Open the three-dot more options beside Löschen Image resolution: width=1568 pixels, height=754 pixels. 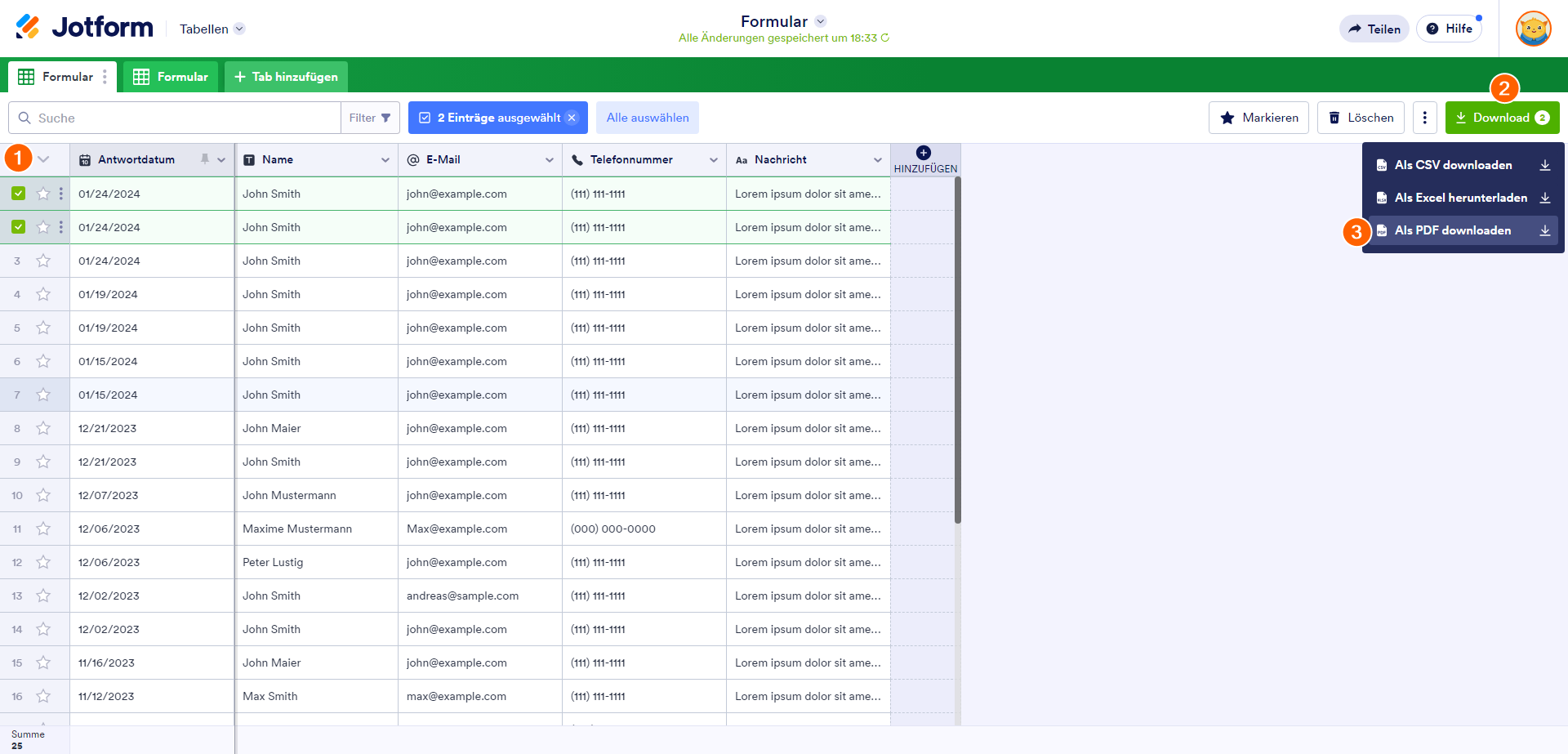[x=1425, y=118]
